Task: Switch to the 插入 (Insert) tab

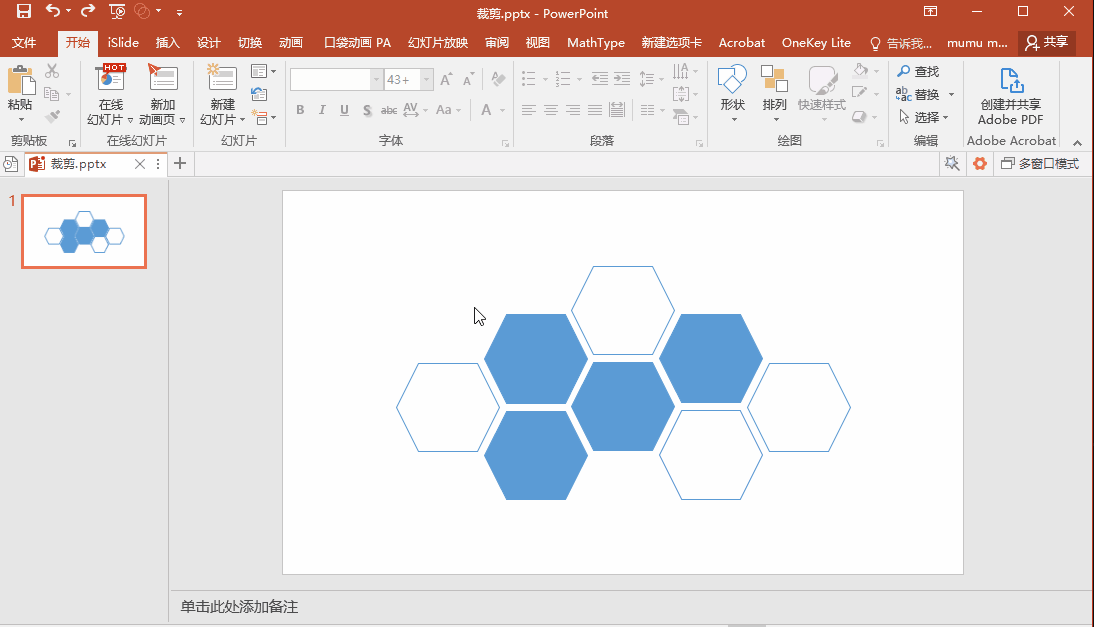Action: point(167,43)
